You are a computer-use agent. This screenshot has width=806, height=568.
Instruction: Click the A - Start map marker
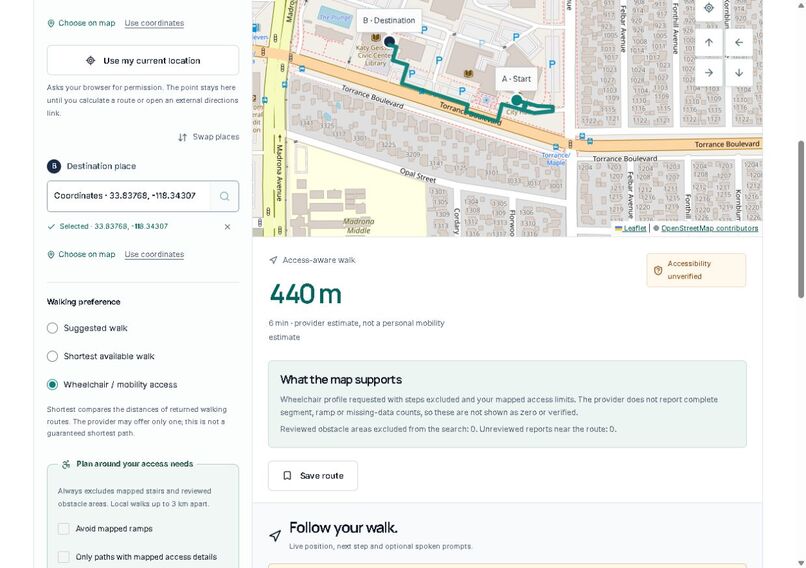pyautogui.click(x=517, y=100)
